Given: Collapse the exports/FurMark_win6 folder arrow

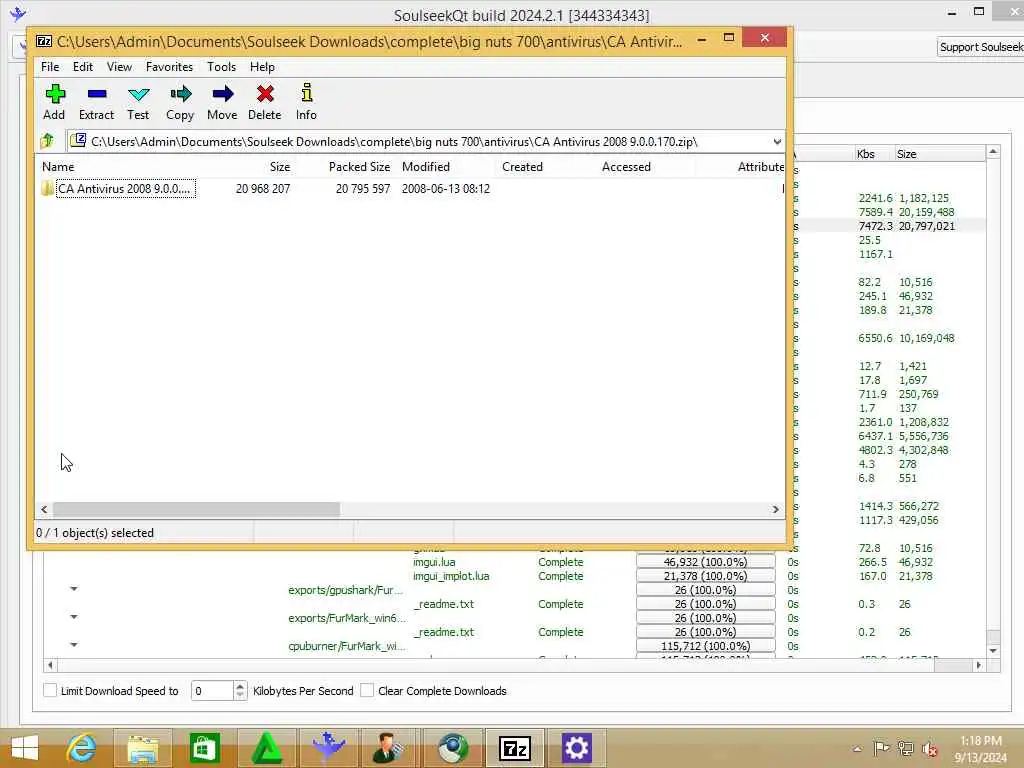Looking at the screenshot, I should tap(74, 617).
